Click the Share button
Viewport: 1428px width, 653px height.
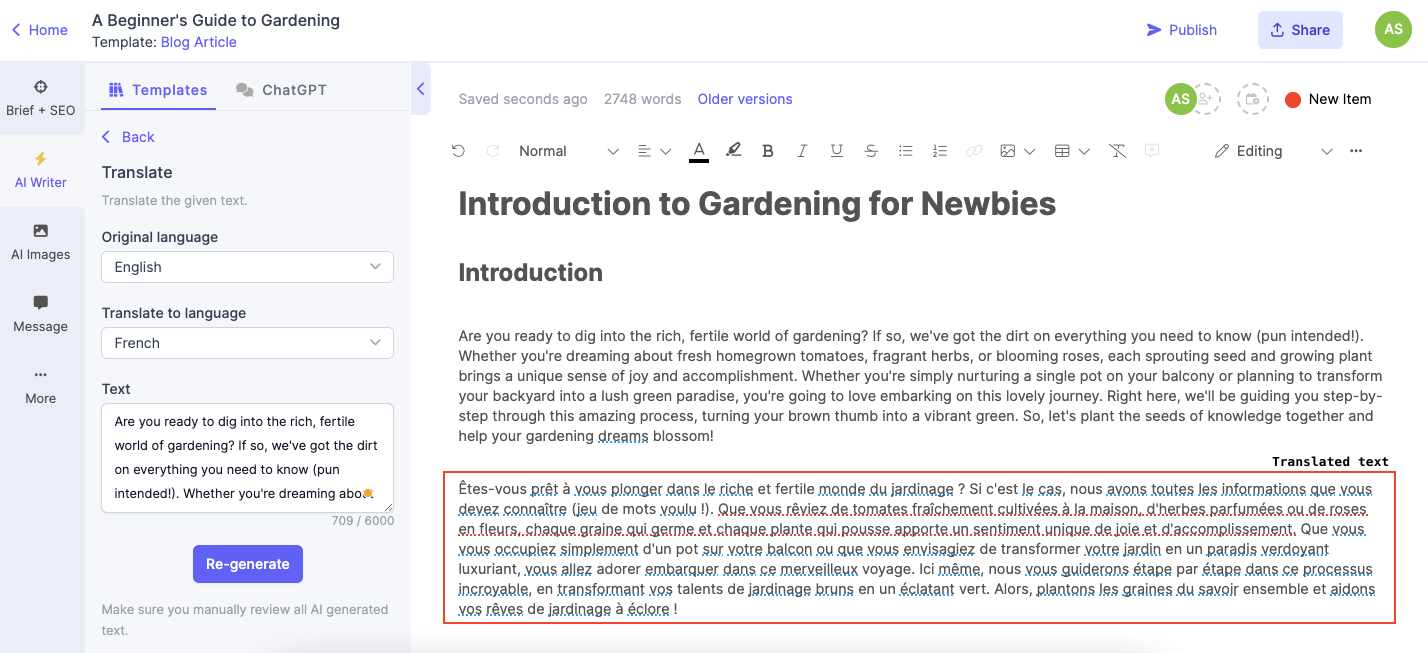coord(1300,30)
